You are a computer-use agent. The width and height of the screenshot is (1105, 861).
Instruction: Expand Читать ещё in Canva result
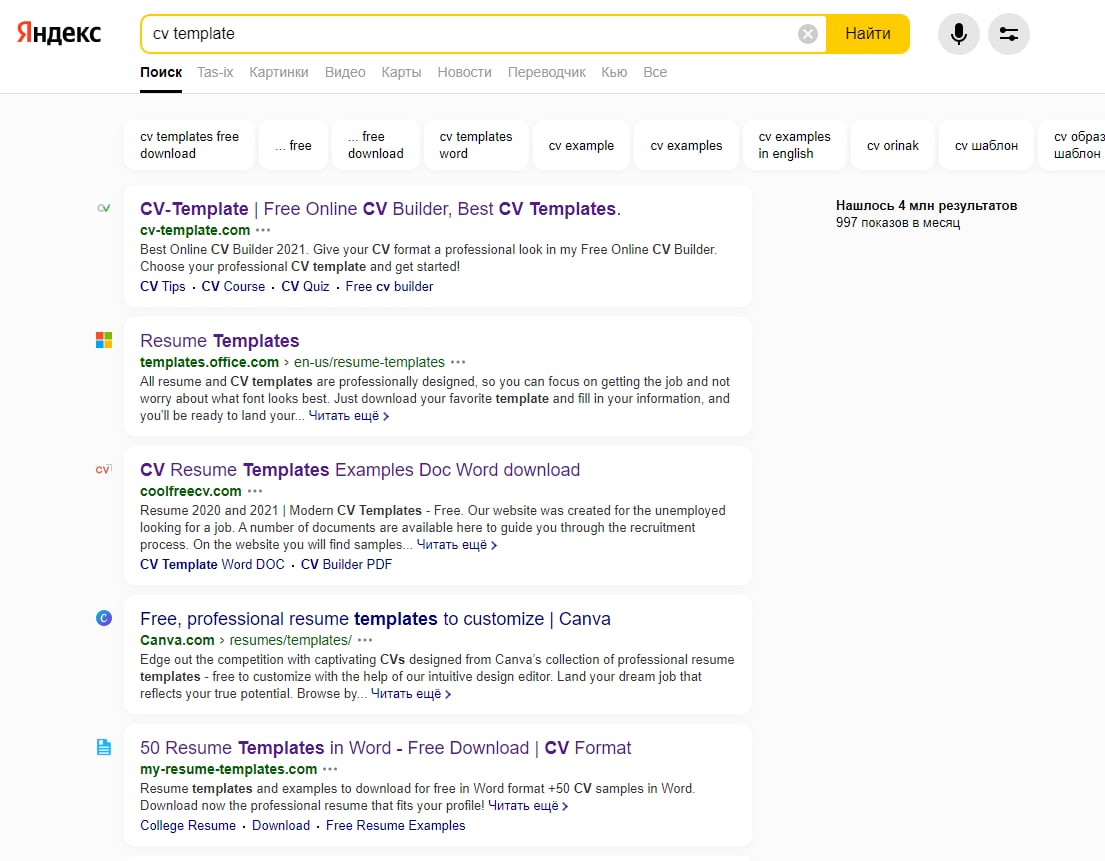point(411,693)
